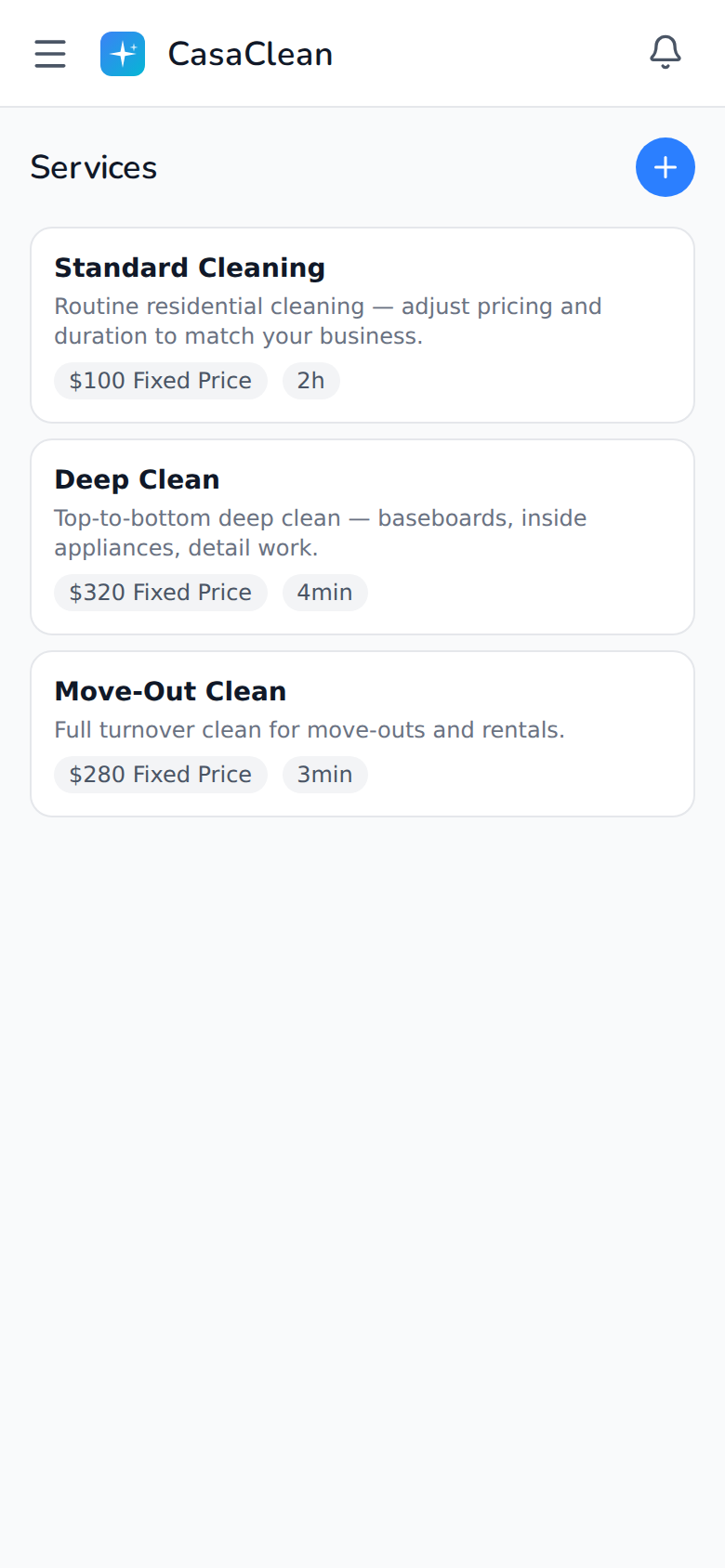Click the Services page heading

(94, 167)
